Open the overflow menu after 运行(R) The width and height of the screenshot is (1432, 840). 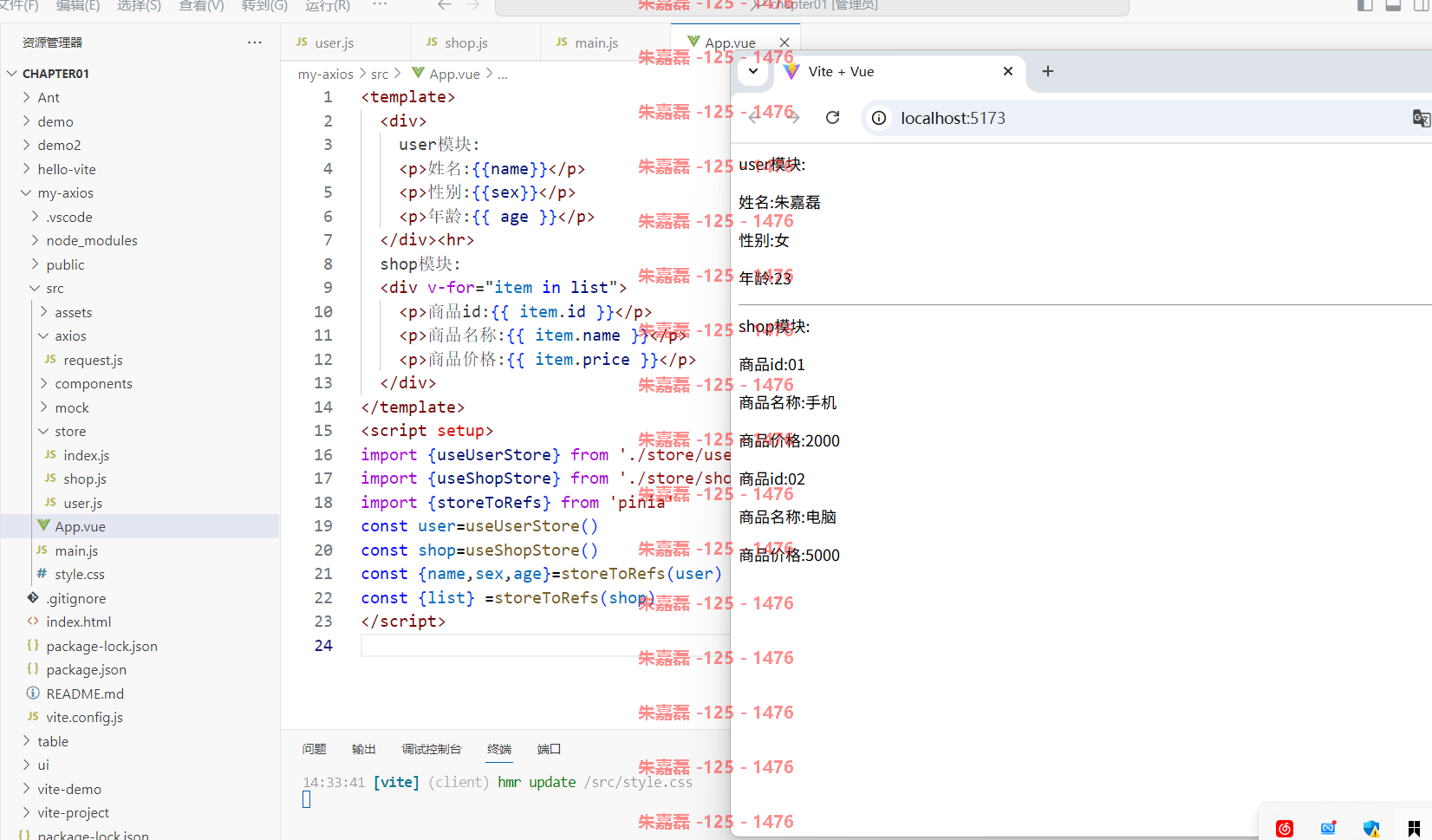click(380, 5)
